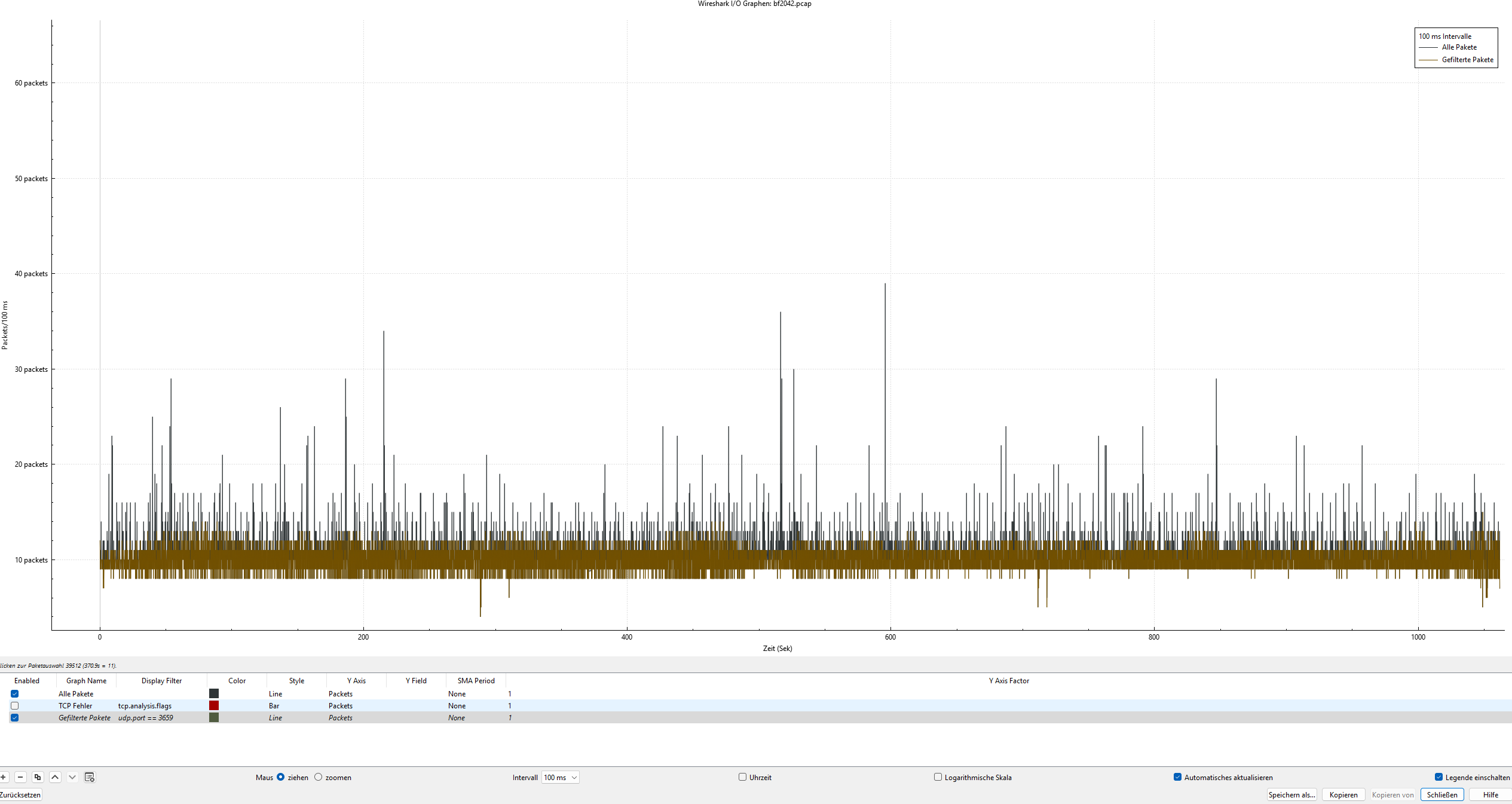The image size is (1512, 804).
Task: Click the clear all graphs icon
Action: pos(90,777)
